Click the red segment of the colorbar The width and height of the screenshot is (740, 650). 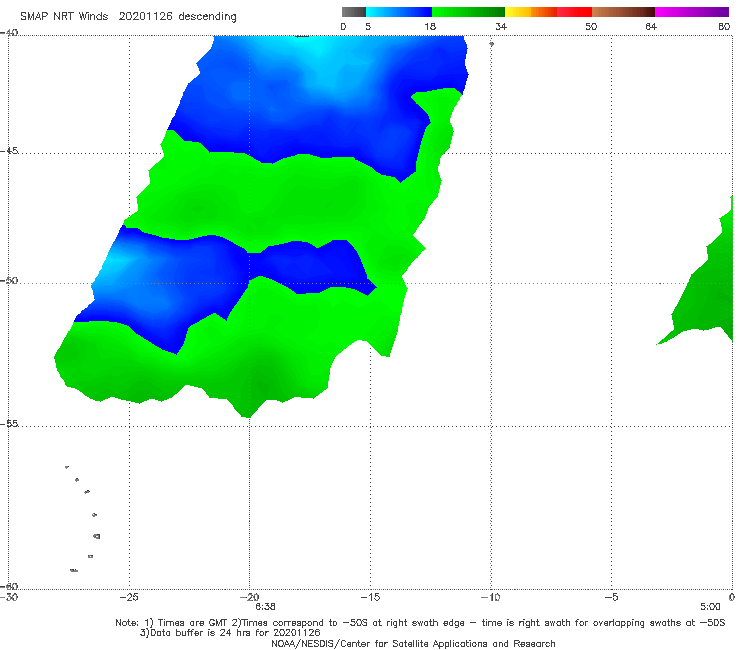[574, 12]
